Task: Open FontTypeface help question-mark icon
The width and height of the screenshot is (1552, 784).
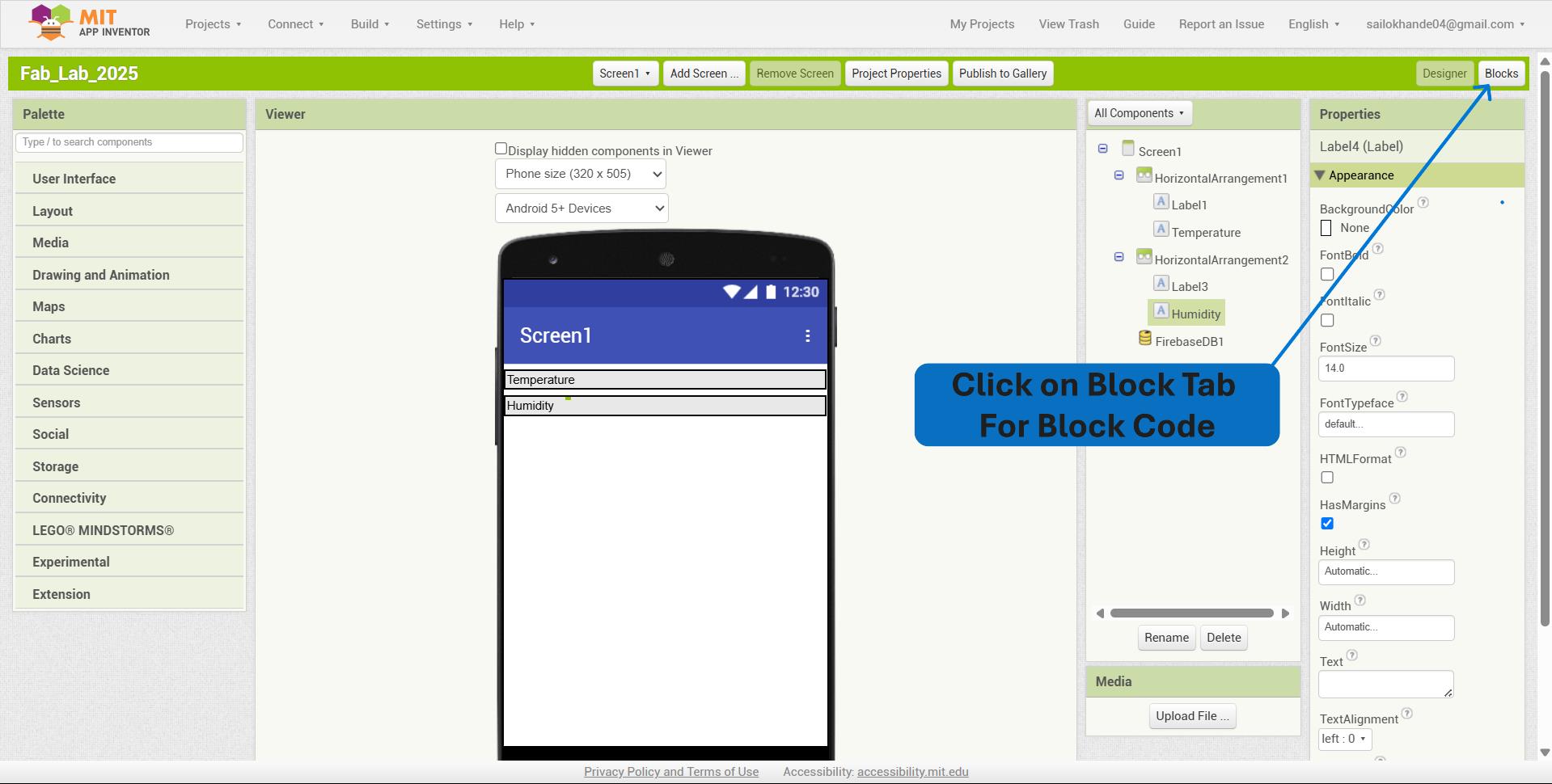Action: [1402, 397]
